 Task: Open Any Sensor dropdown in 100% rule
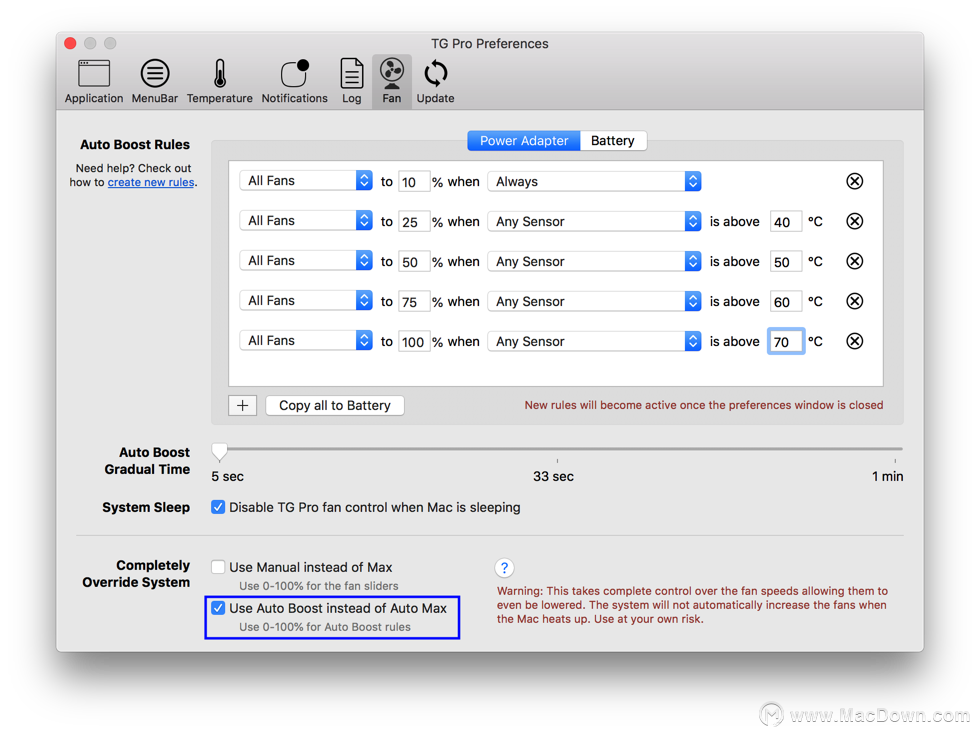(x=594, y=341)
